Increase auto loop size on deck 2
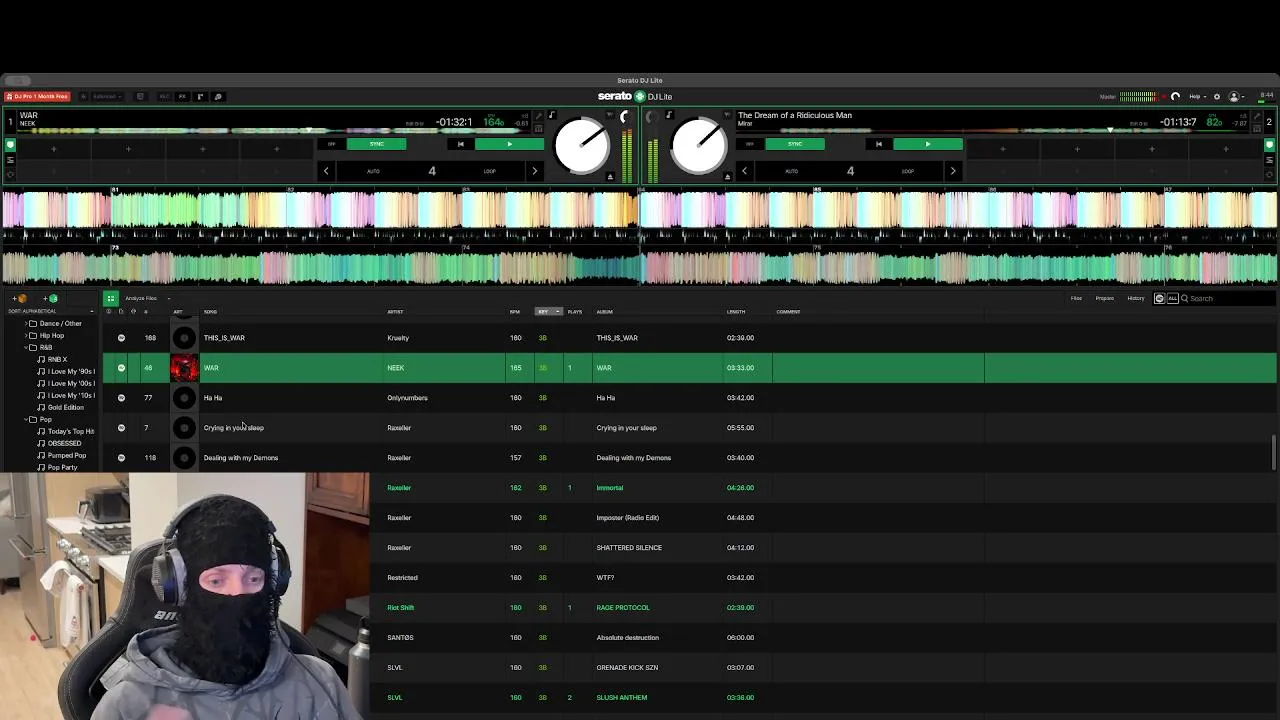 952,171
